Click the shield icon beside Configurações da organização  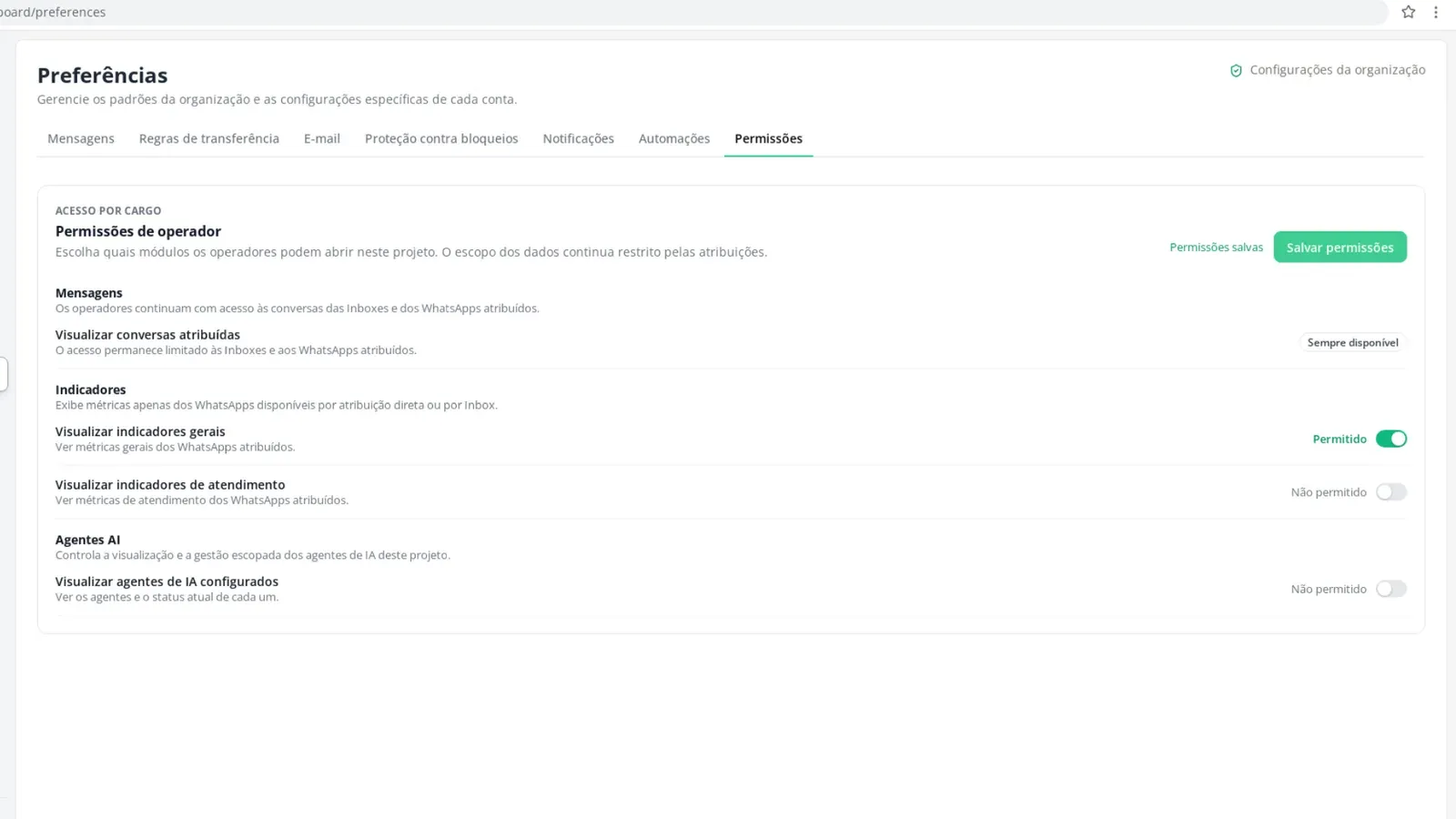1236,71
